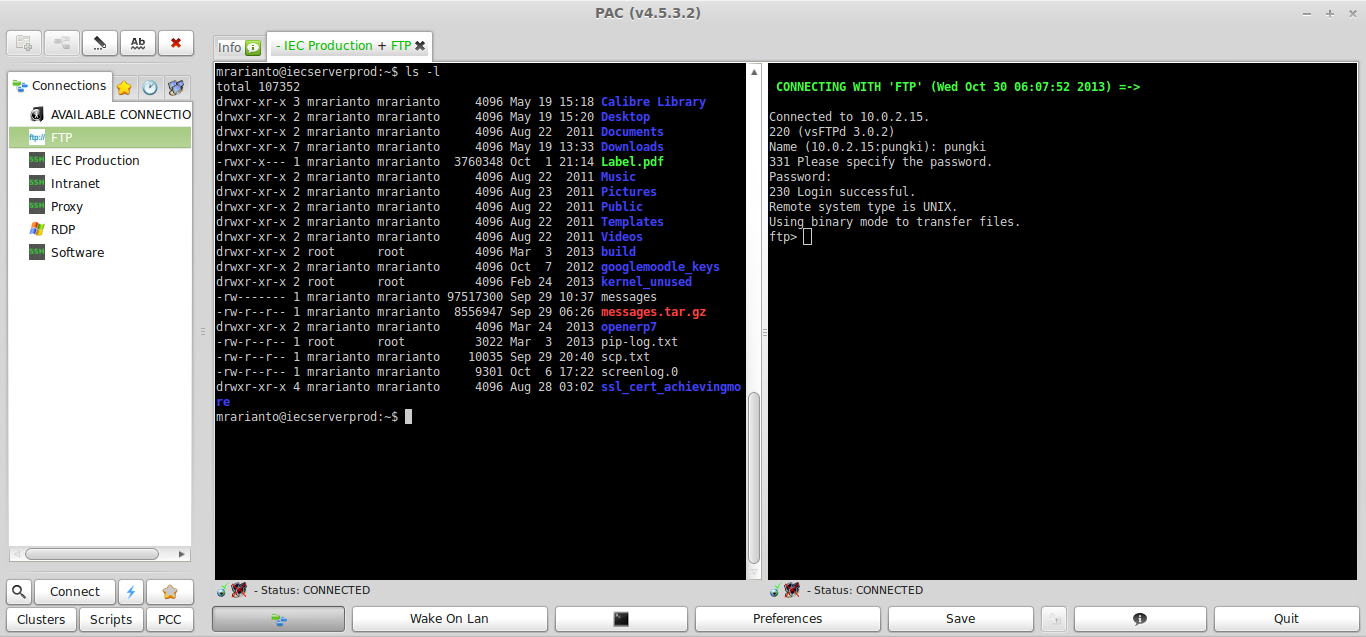Click the Scripts button
Viewport: 1366px width, 637px height.
click(111, 619)
